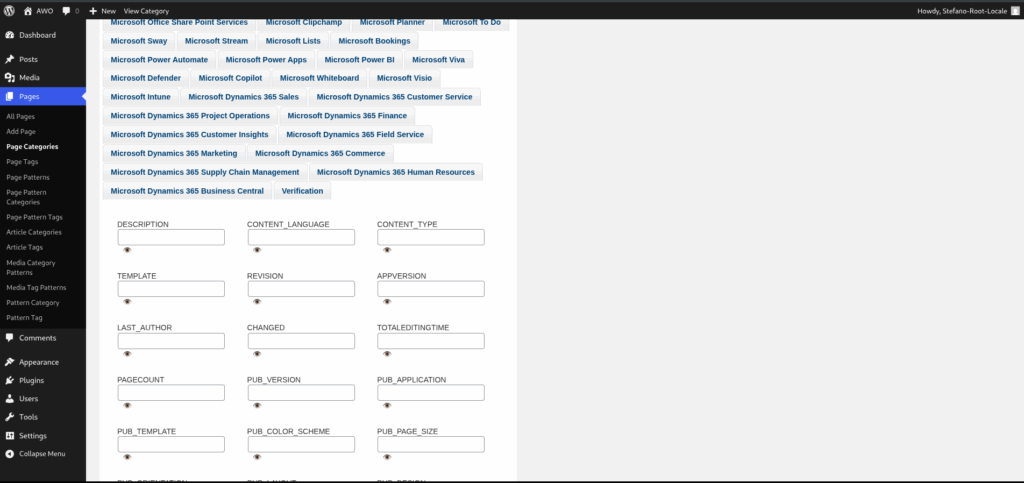Toggle the eye under PUB_APPLICATION field

387,405
